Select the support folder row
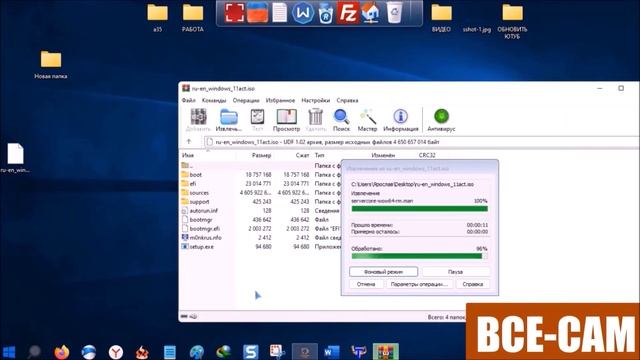The width and height of the screenshot is (640, 360). 260,201
